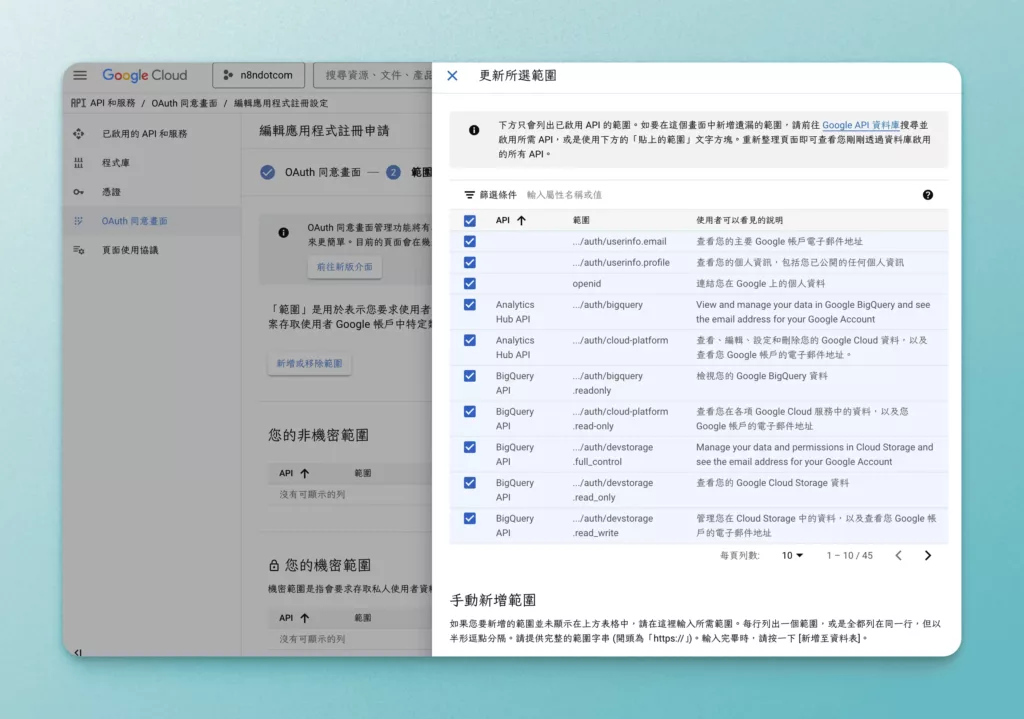Uncheck BigQuery API bigquery.readonly scope

[470, 375]
